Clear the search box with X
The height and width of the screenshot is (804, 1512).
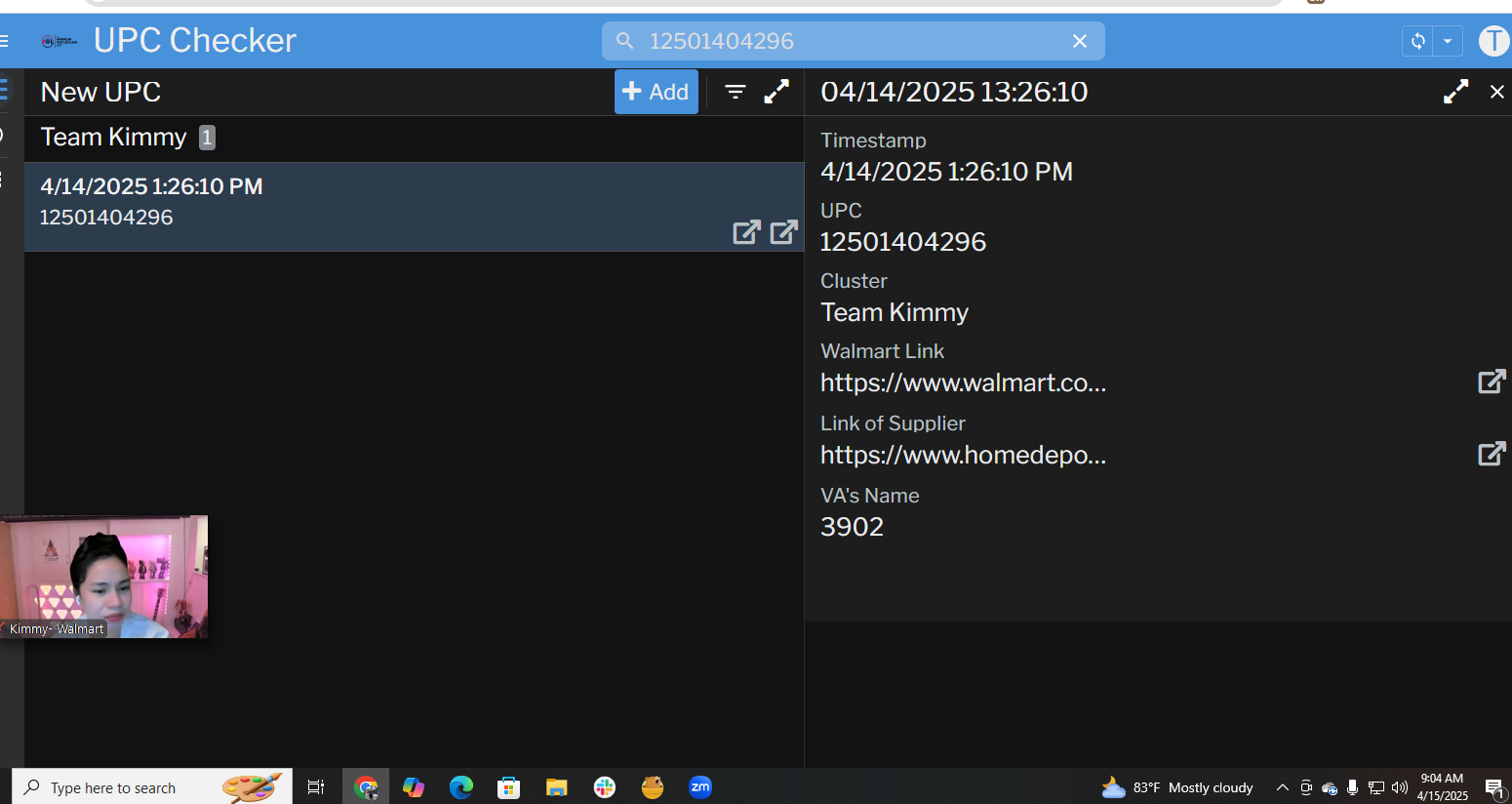[1079, 41]
